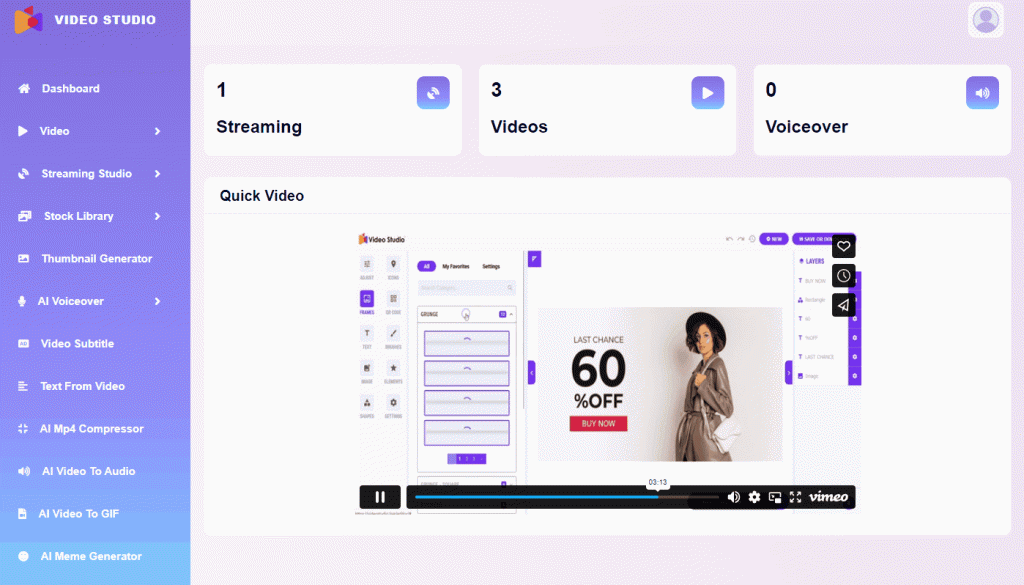1024x585 pixels.
Task: Expand the Streaming Studio submenu arrow
Action: click(157, 174)
